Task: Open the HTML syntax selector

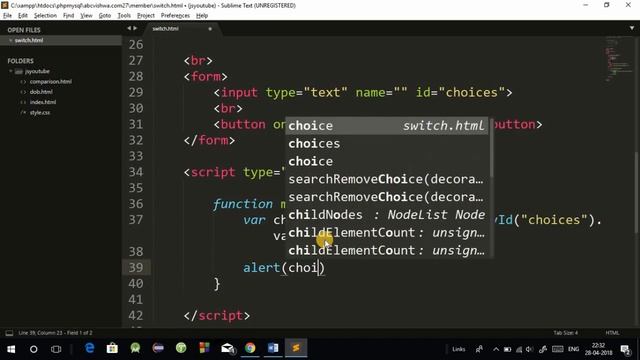Action: pos(612,333)
